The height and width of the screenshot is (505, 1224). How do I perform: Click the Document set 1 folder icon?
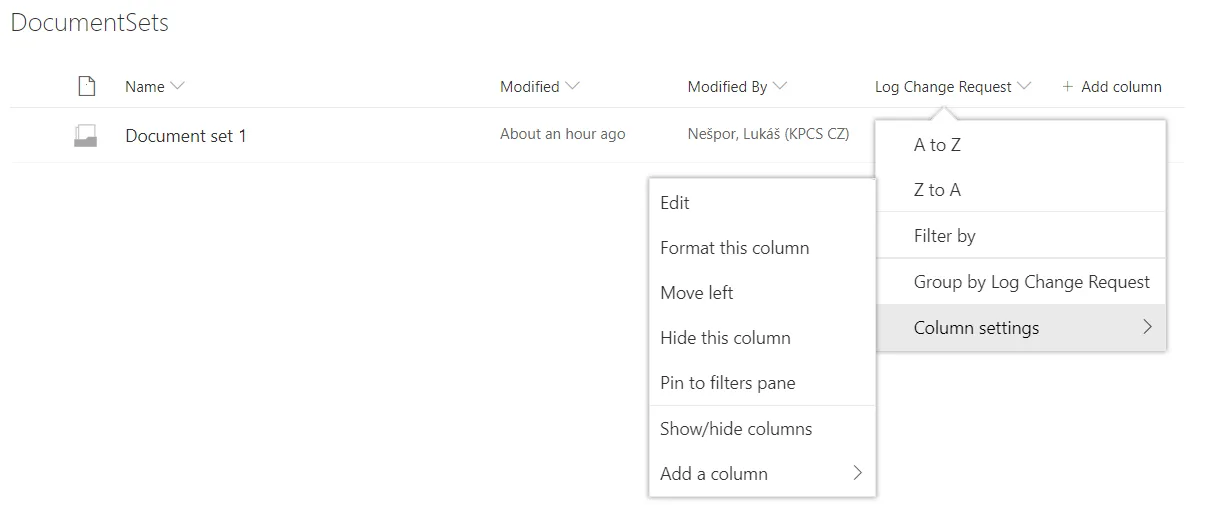[x=86, y=136]
